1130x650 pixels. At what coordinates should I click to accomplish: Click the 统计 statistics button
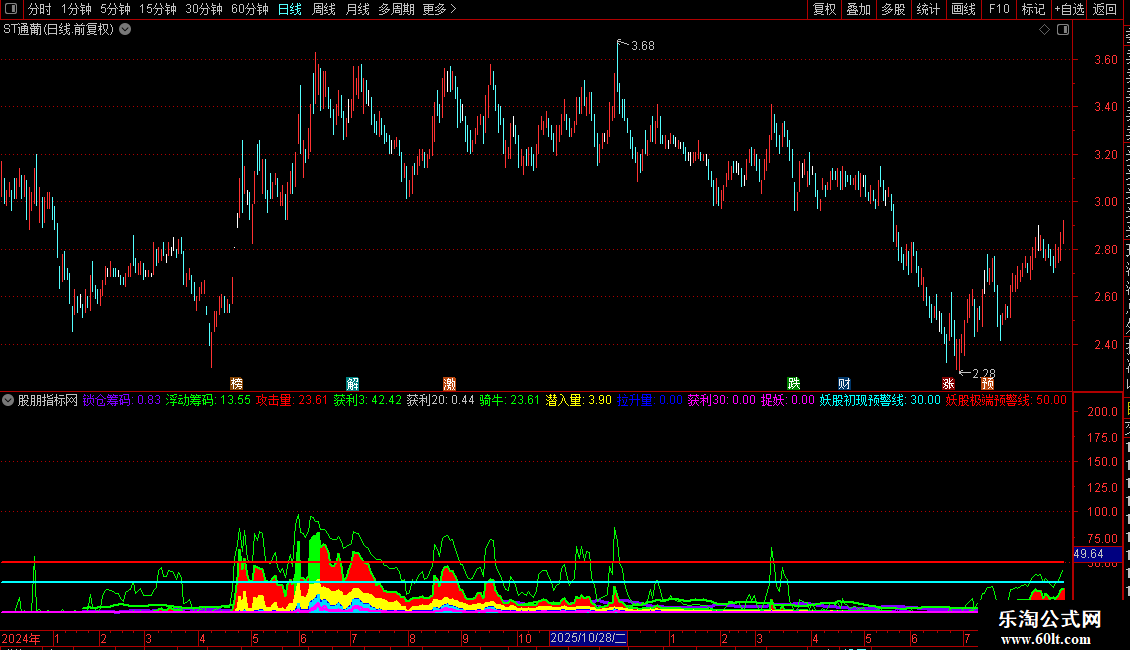(927, 9)
